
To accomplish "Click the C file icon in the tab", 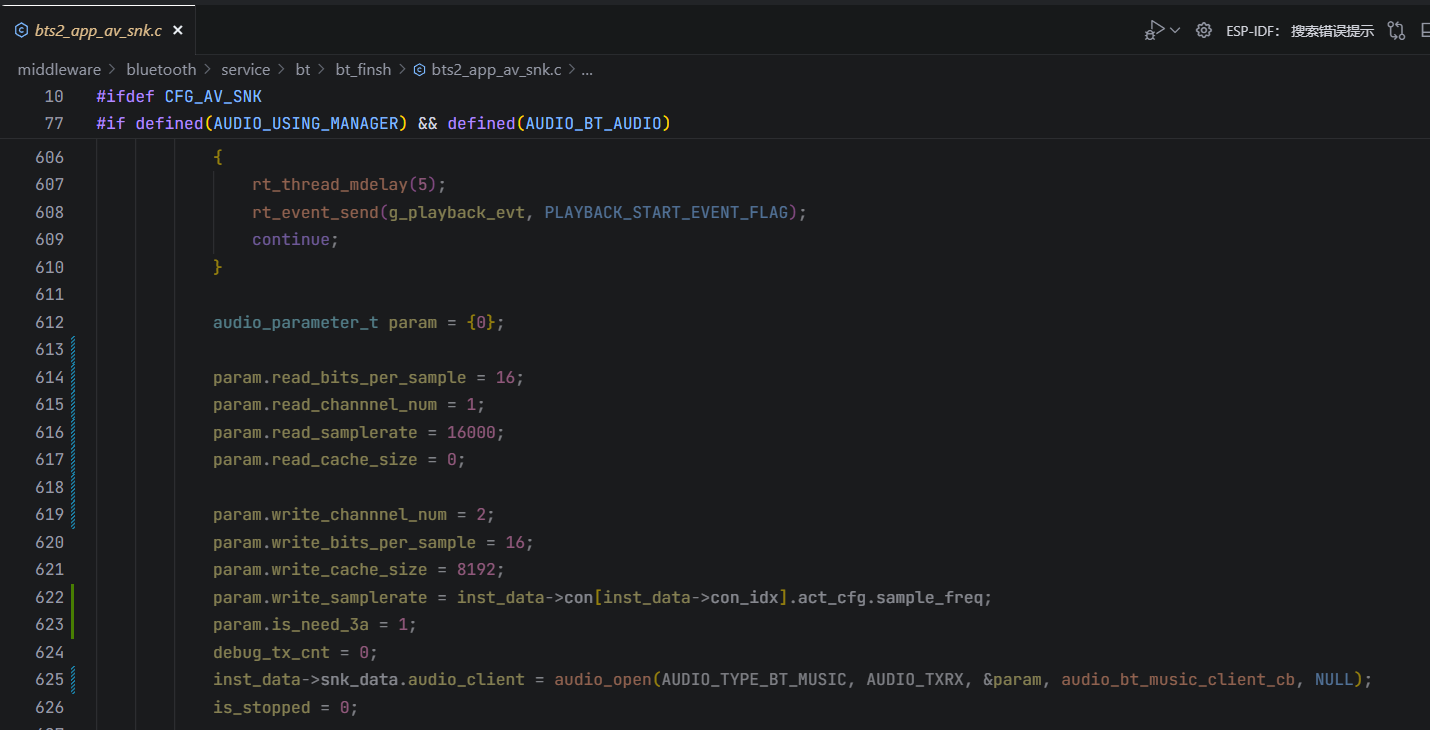I will (21, 30).
